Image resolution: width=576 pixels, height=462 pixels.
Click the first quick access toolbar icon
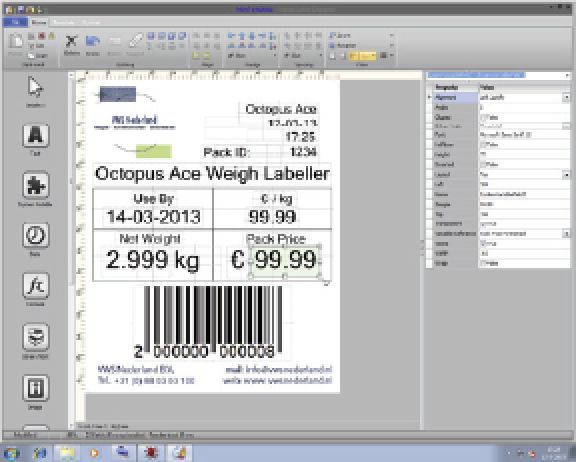point(10,9)
